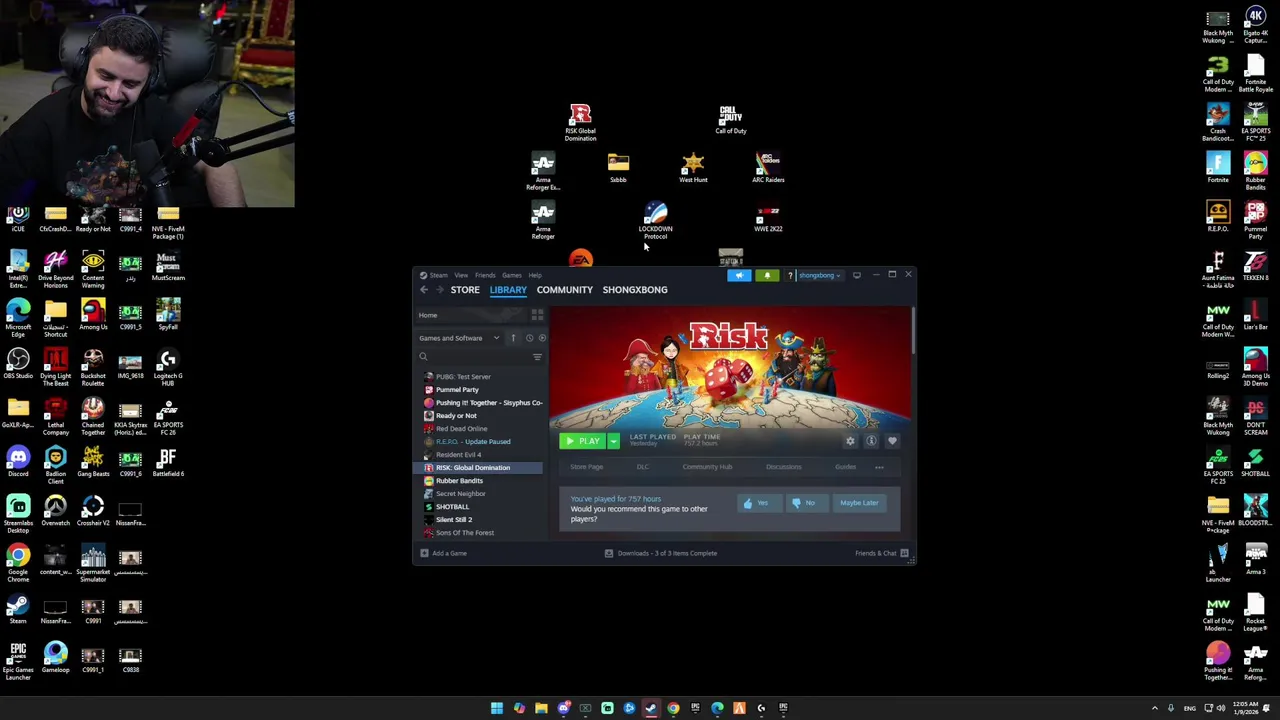
Task: Open more links ellipsis on the game page
Action: (879, 467)
